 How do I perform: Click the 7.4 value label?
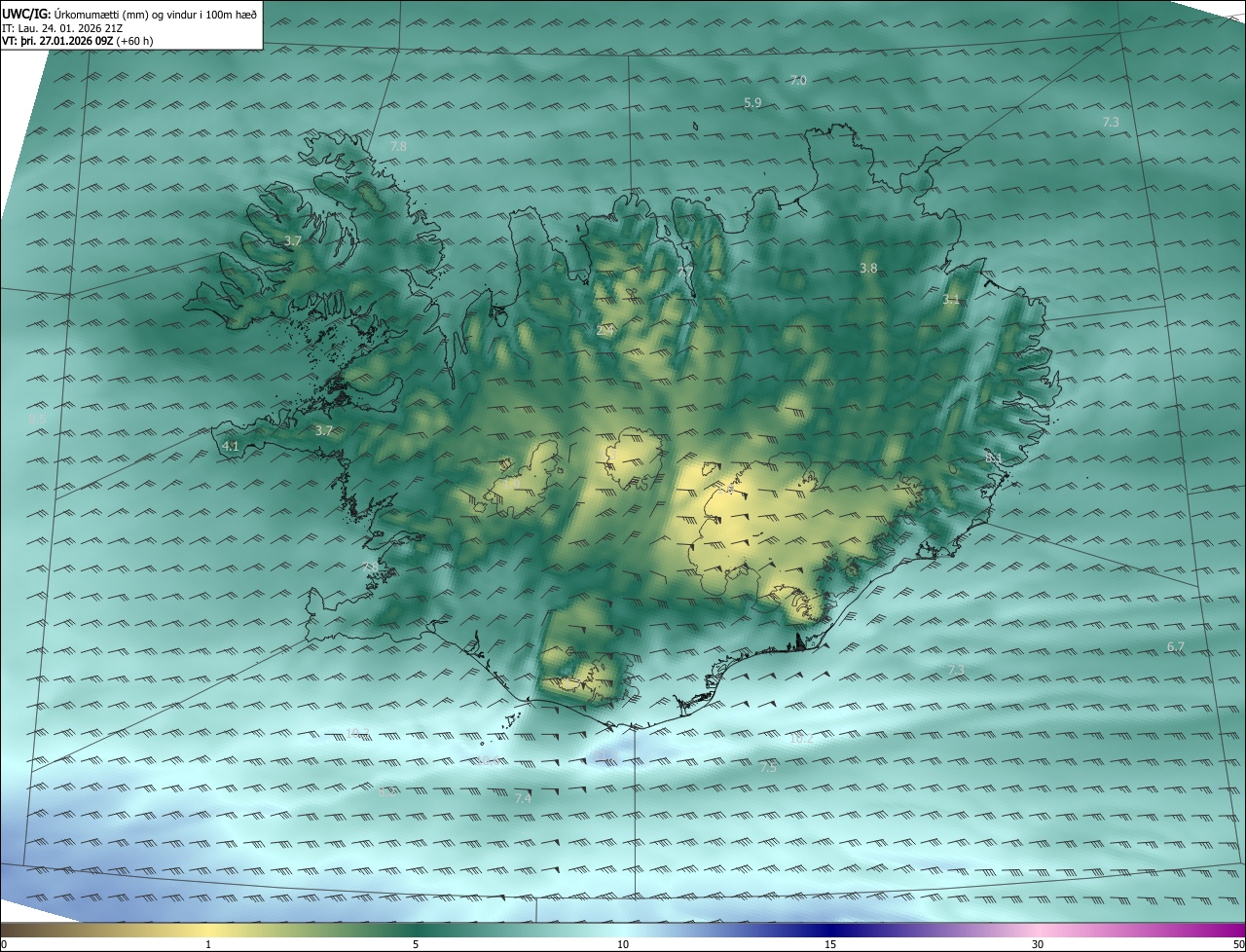tap(523, 799)
